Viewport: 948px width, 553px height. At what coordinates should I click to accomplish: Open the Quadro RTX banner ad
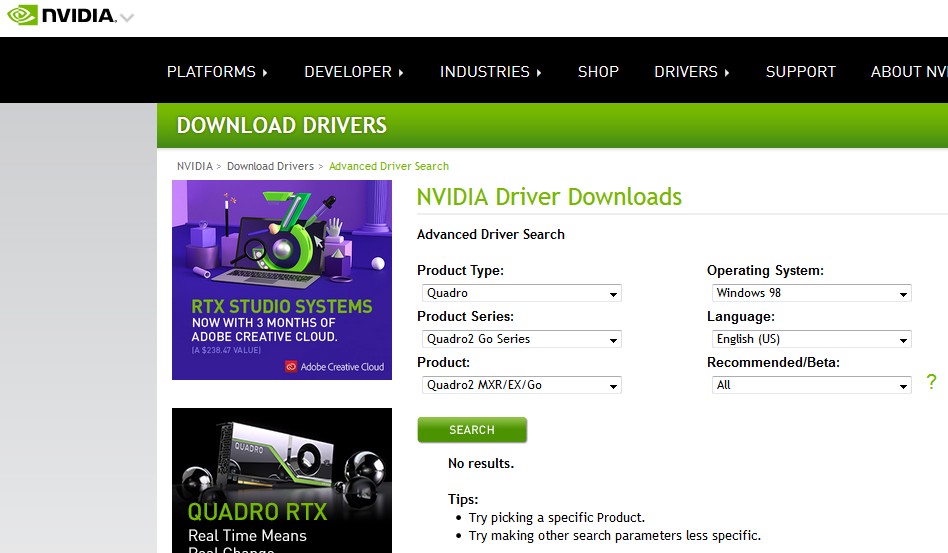282,480
